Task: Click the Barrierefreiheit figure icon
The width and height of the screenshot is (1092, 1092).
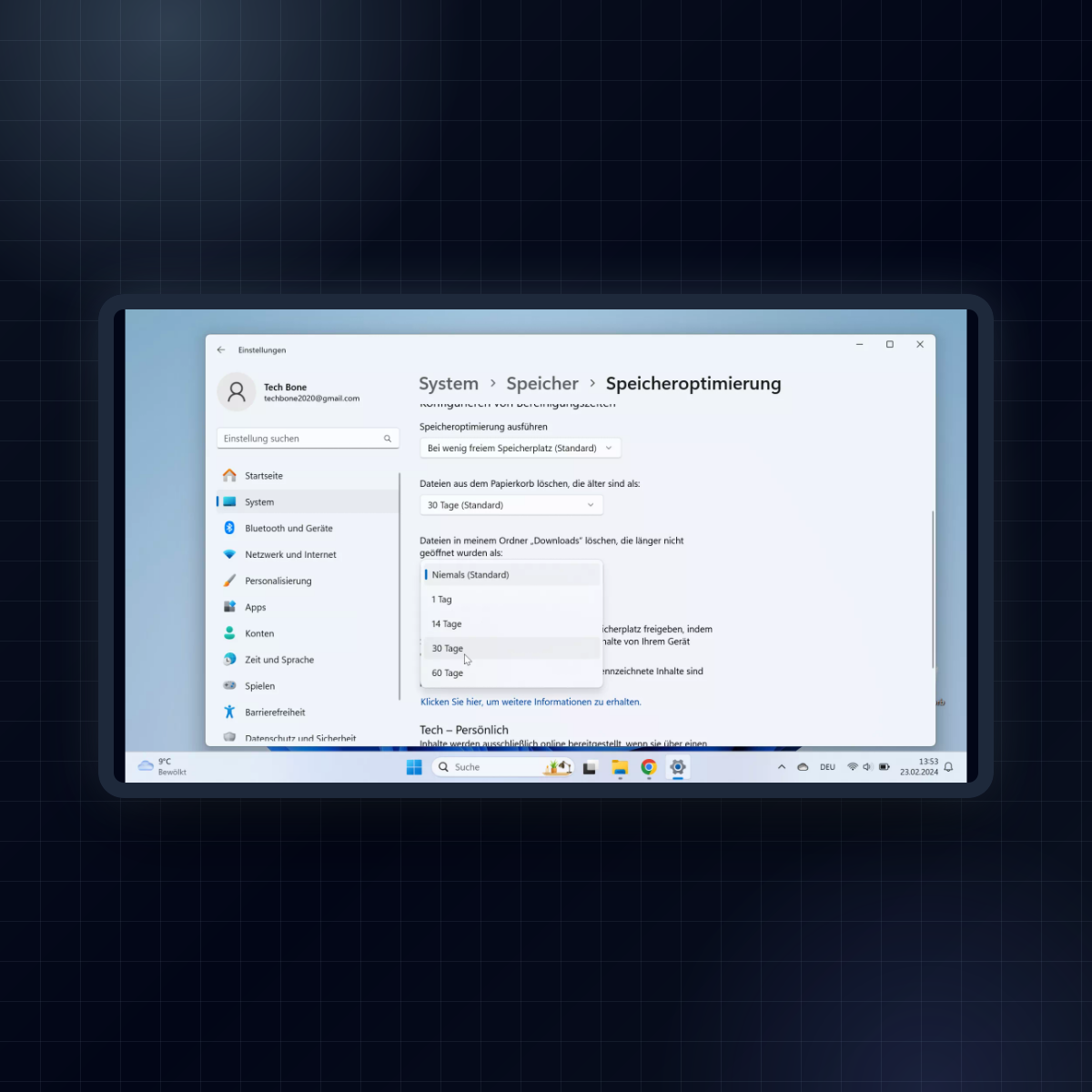Action: 229,712
